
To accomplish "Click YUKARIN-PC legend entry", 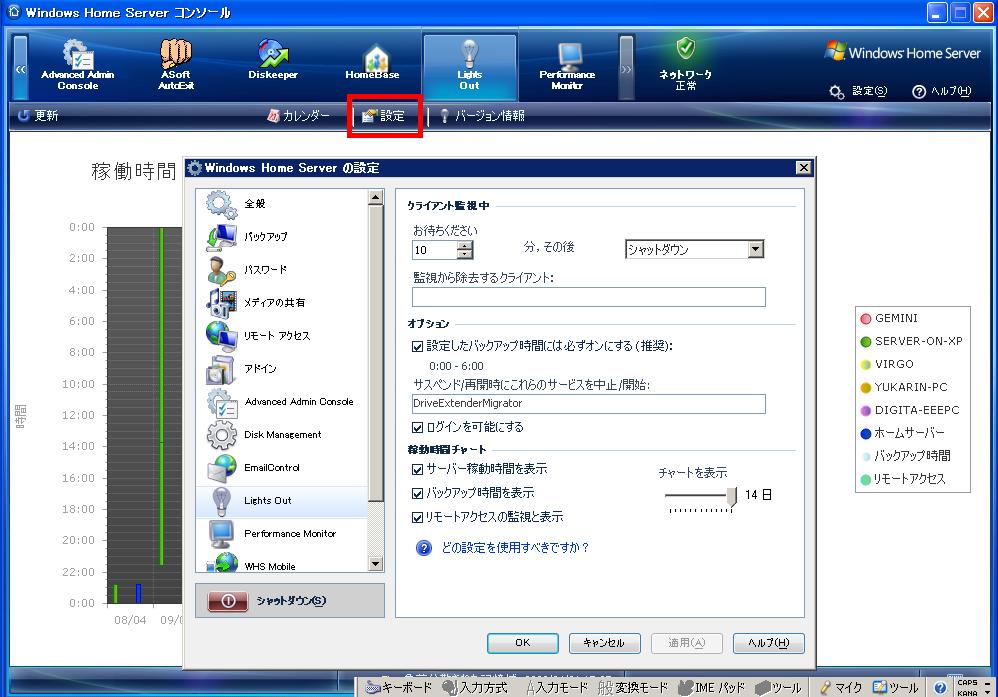I will [904, 387].
